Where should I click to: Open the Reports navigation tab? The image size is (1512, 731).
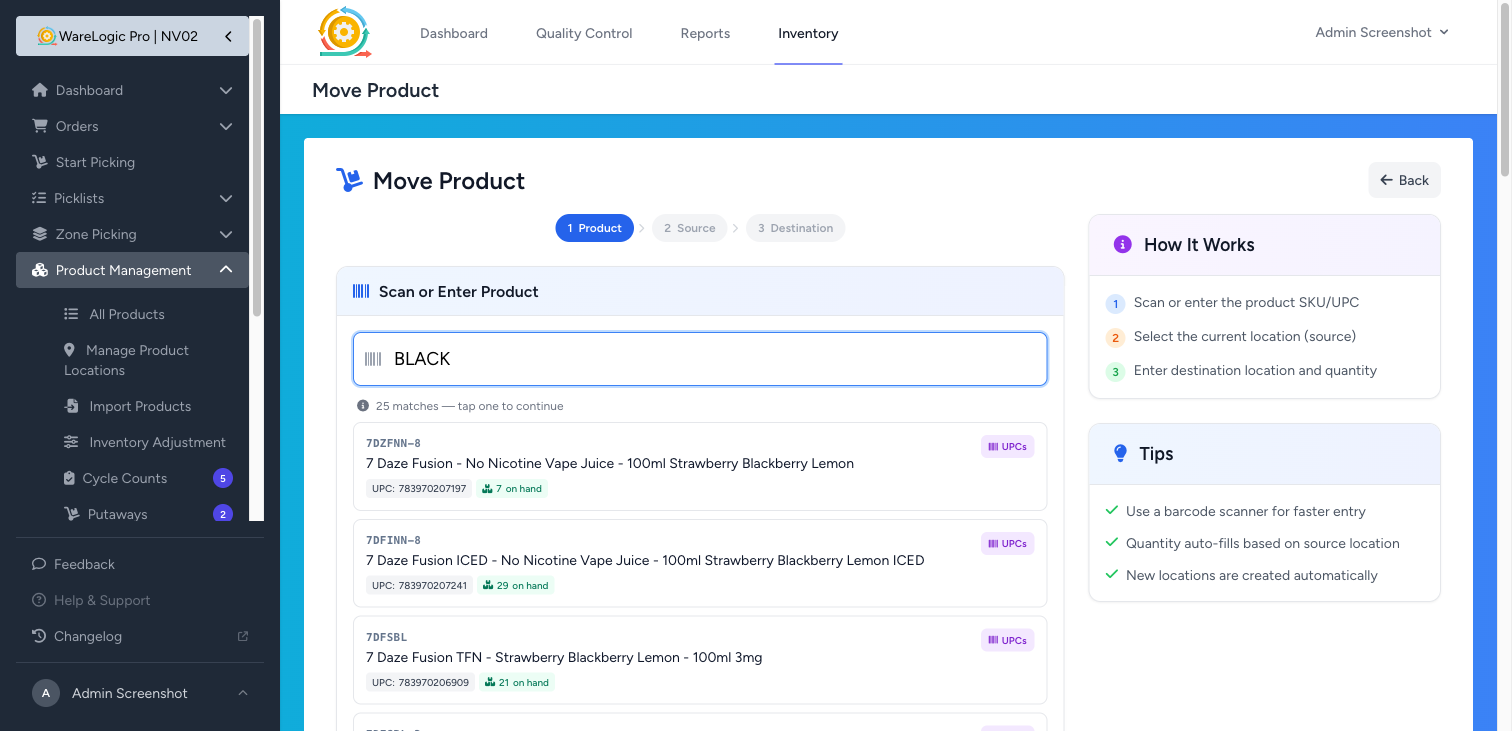pyautogui.click(x=705, y=33)
